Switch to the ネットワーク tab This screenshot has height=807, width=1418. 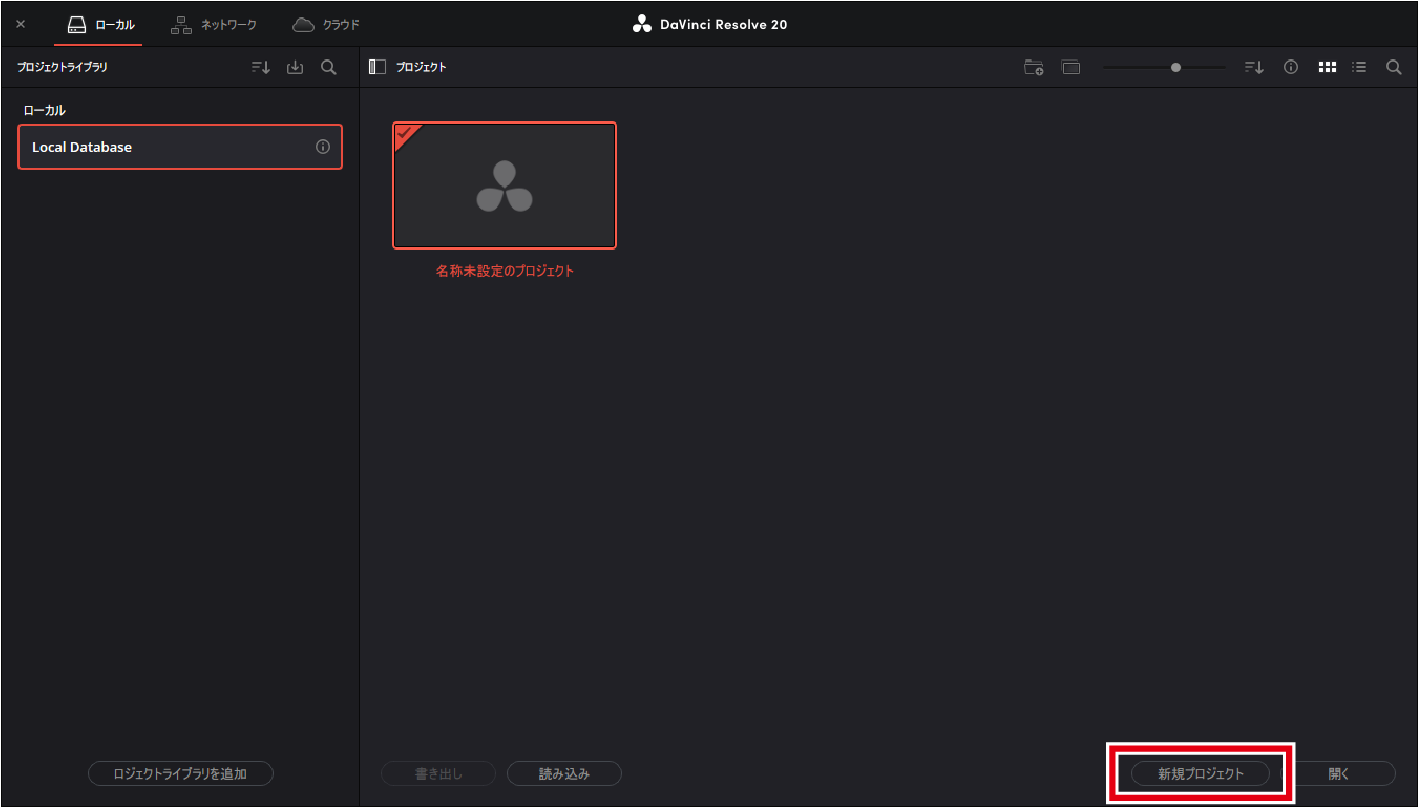214,24
